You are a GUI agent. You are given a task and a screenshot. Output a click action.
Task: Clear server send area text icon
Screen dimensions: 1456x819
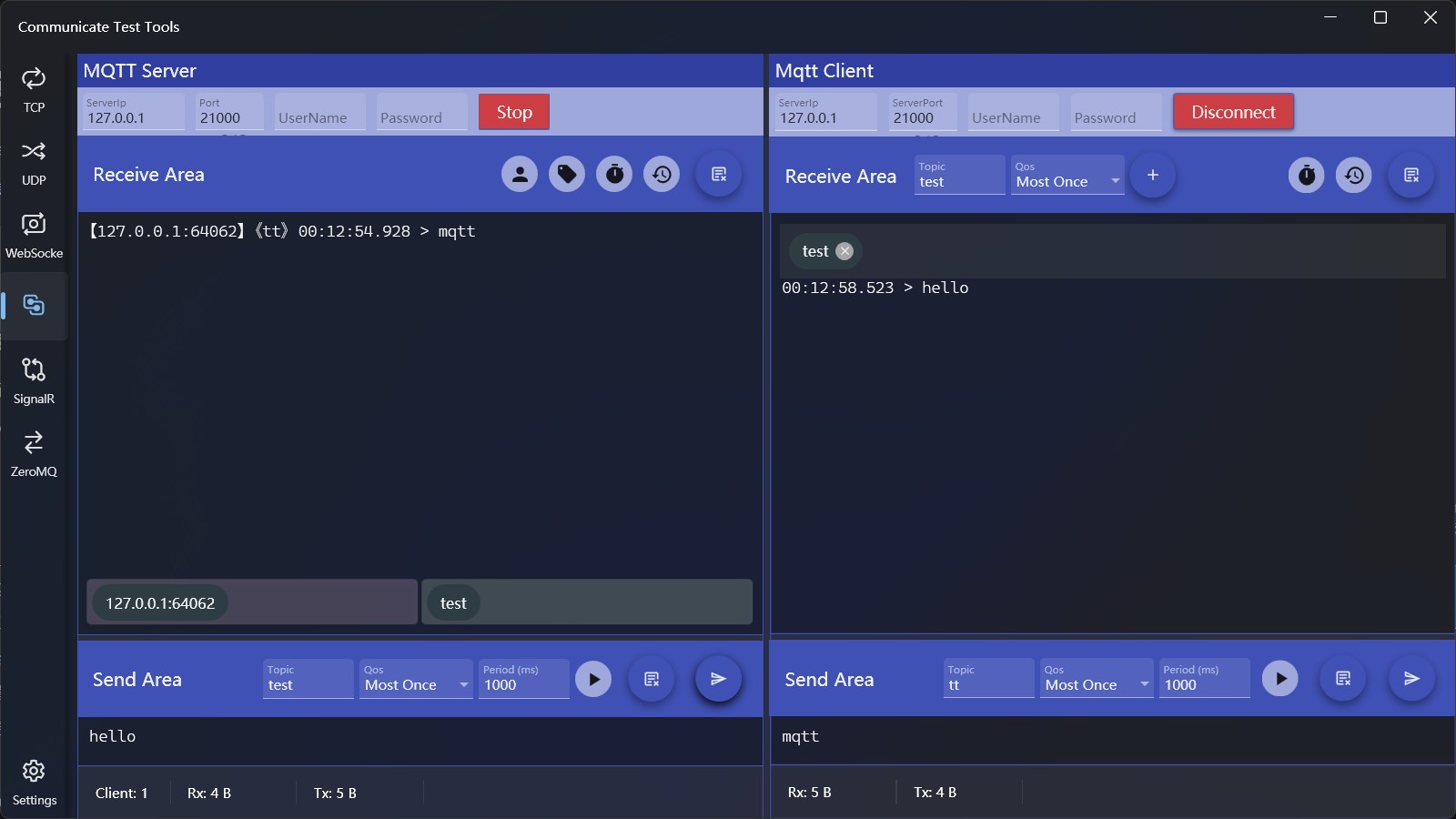click(652, 679)
